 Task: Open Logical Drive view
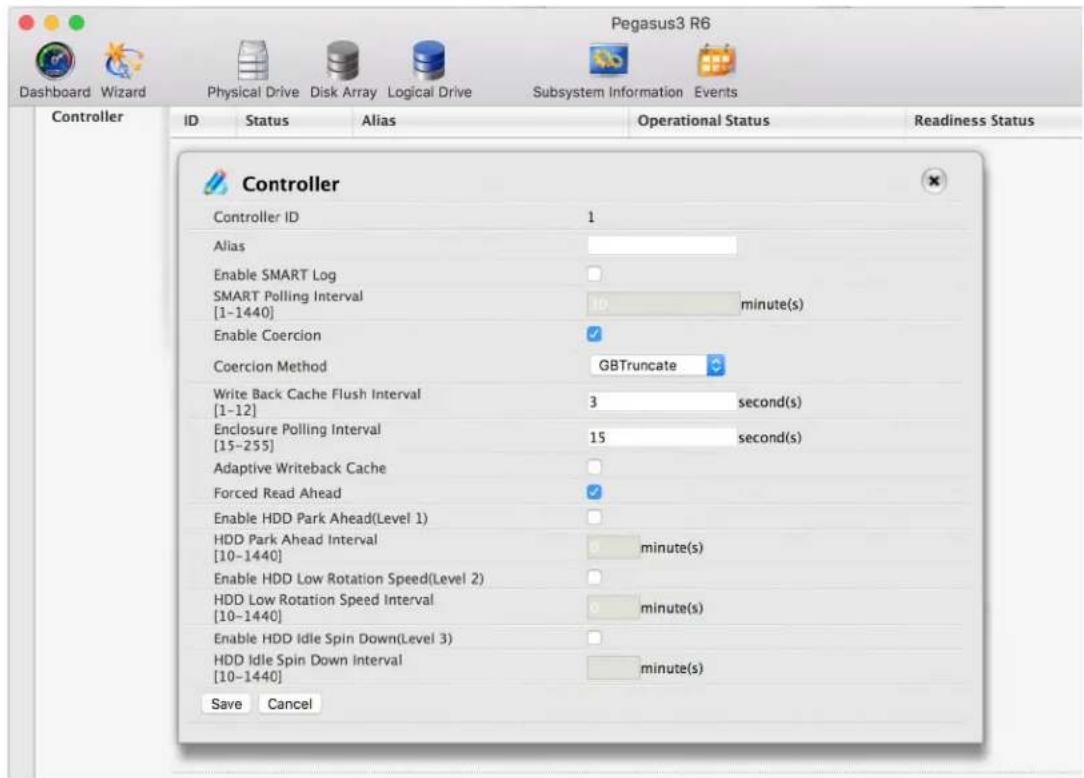coord(429,71)
